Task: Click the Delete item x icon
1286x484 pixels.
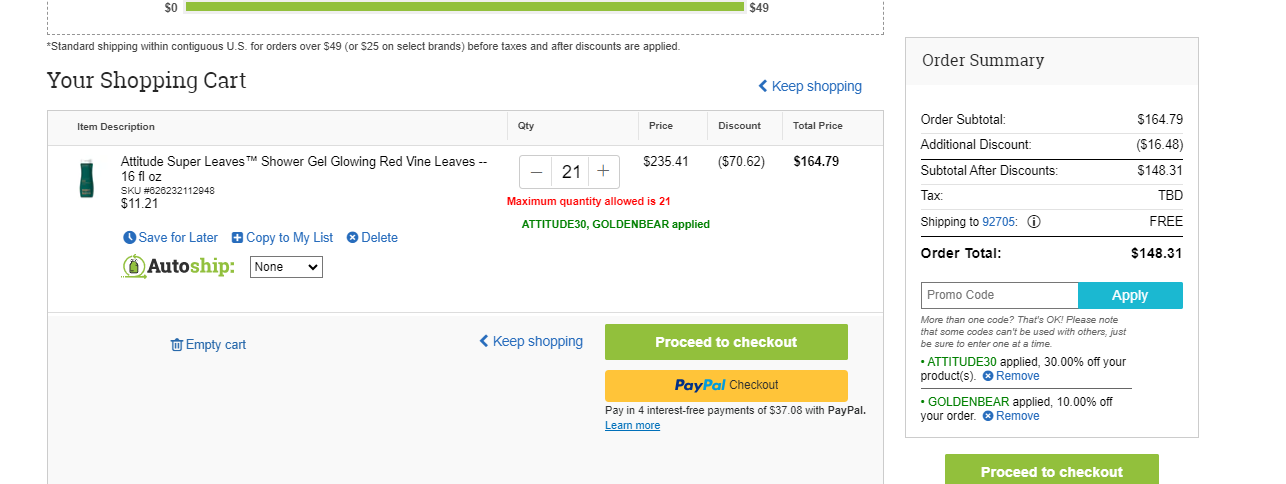Action: tap(352, 238)
